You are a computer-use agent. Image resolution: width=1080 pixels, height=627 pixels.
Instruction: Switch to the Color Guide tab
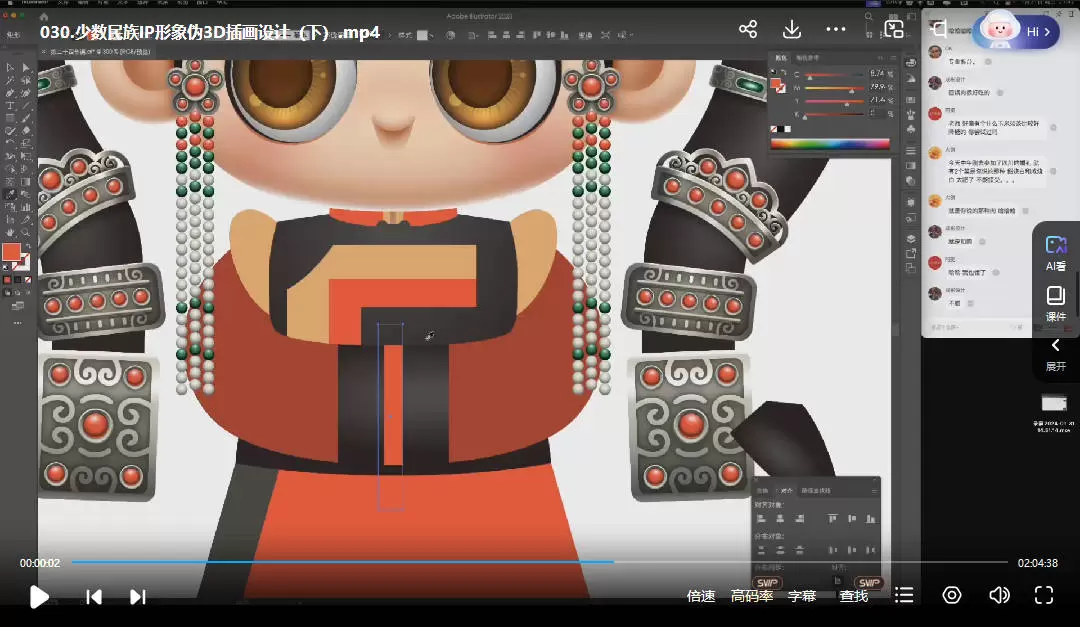[x=807, y=58]
